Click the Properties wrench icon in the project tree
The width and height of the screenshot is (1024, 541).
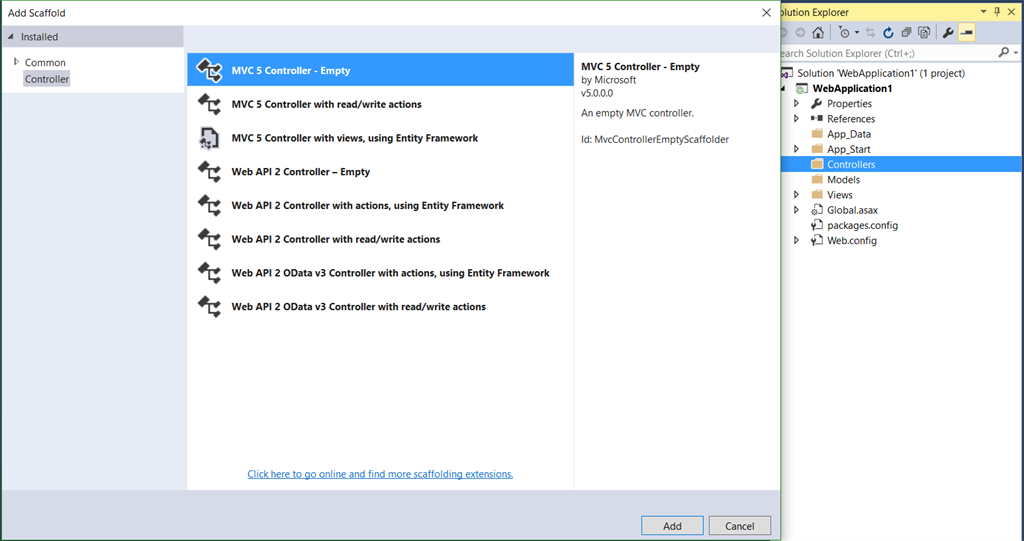817,103
